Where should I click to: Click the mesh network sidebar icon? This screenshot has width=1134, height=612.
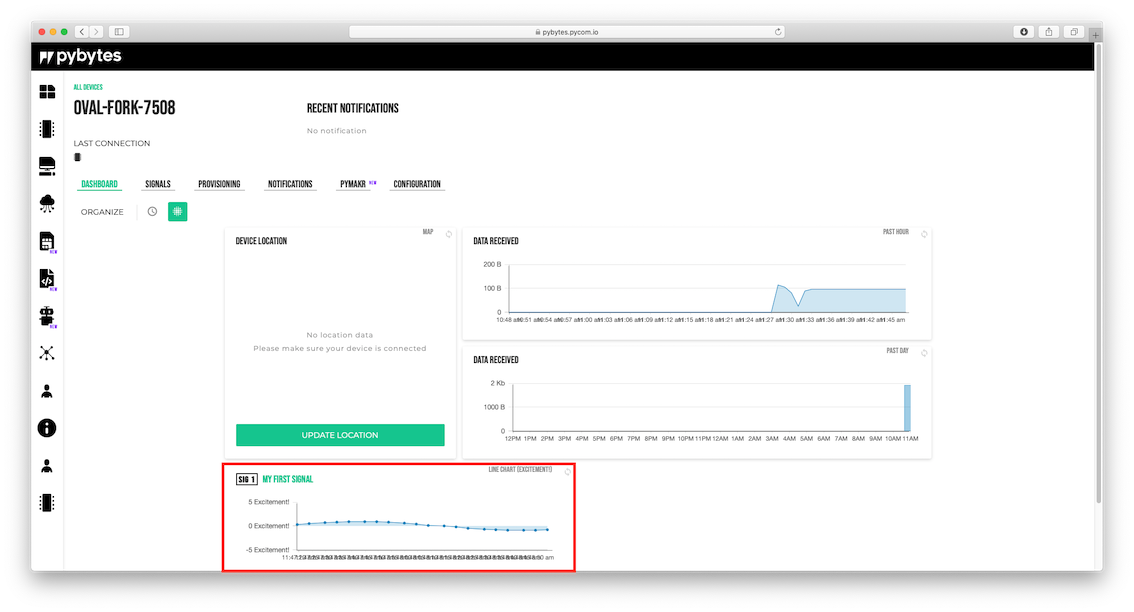point(47,353)
